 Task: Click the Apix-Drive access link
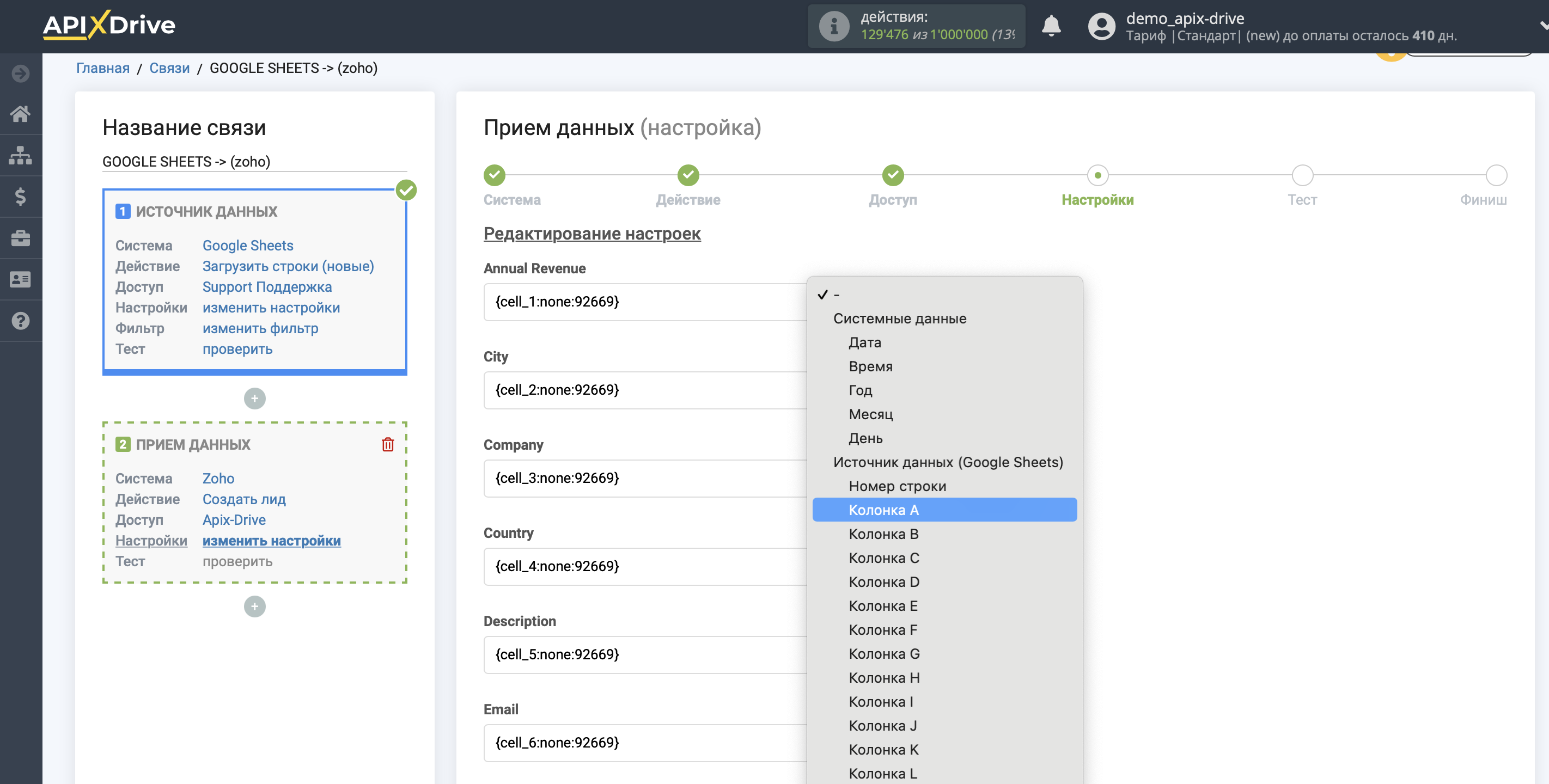point(234,519)
